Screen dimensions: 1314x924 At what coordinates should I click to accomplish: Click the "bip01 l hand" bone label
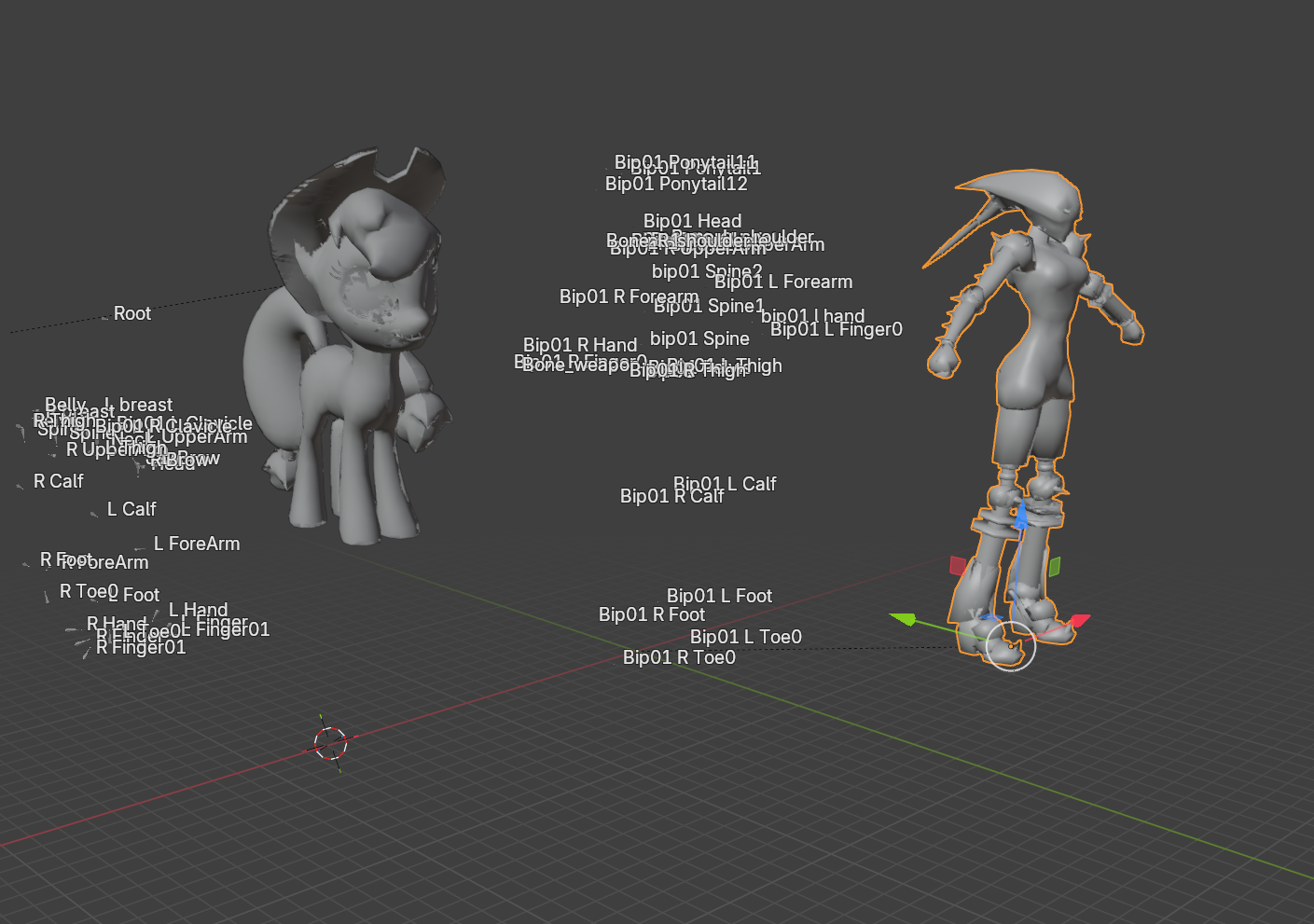813,316
